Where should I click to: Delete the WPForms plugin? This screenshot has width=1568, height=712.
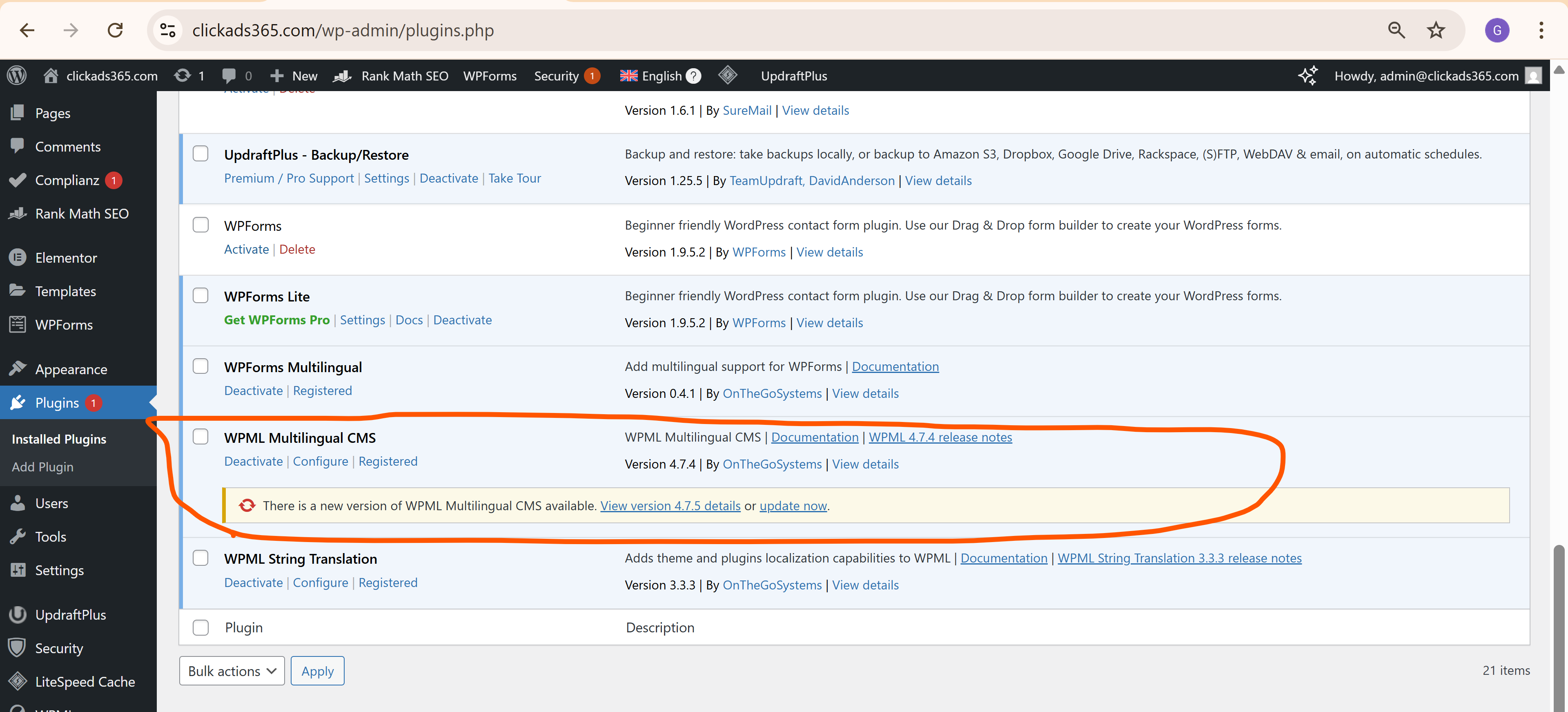[x=297, y=249]
